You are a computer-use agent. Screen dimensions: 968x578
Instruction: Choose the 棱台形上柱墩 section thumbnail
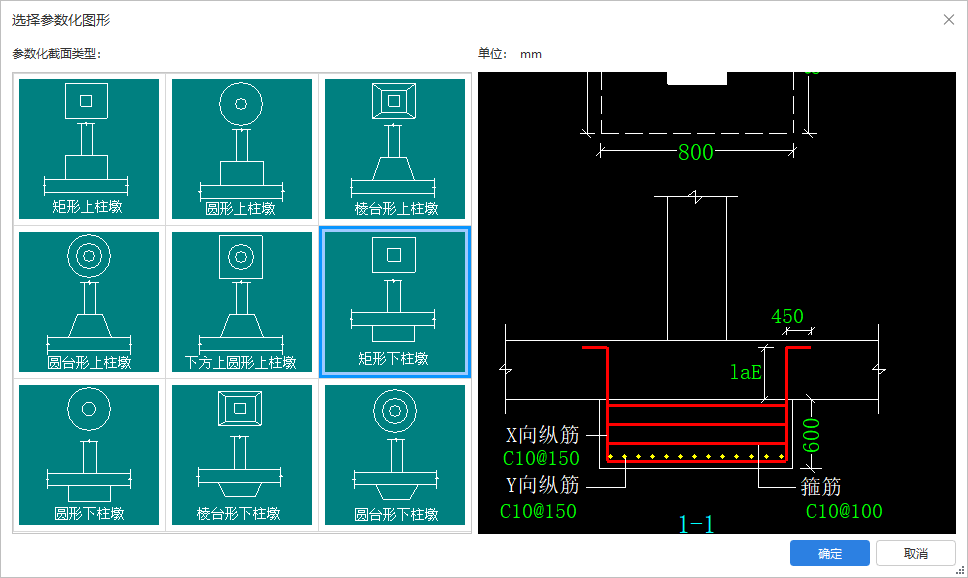[395, 149]
